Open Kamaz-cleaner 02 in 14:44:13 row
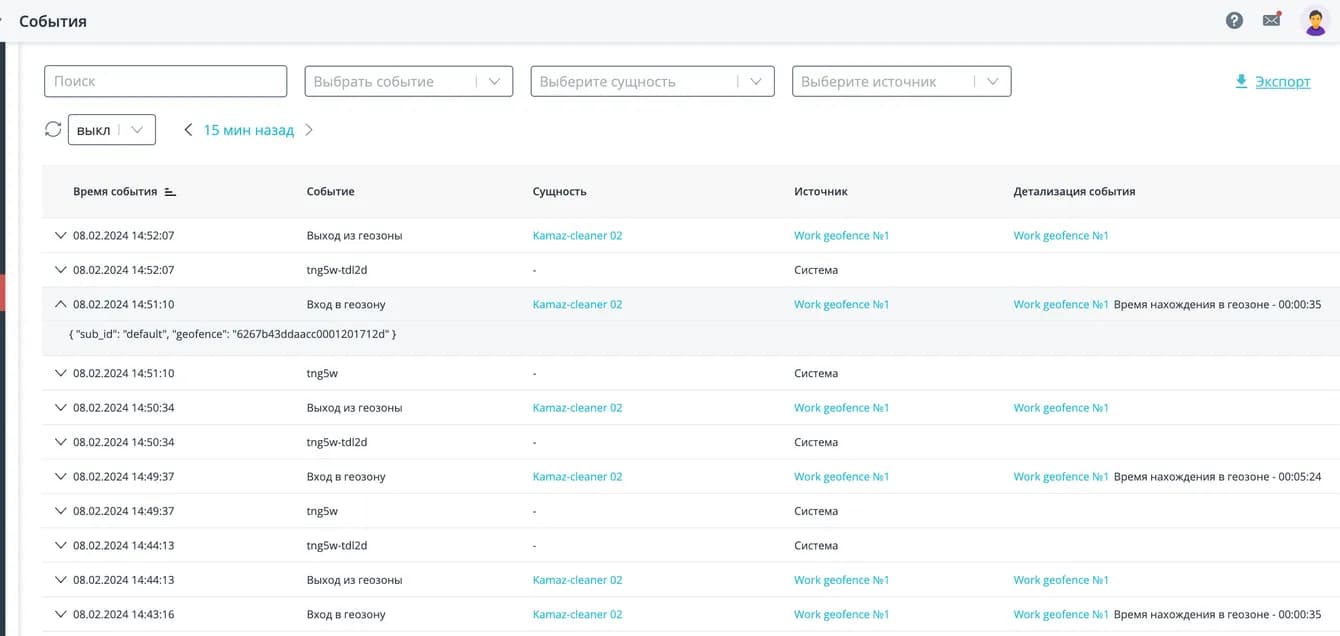Image resolution: width=1340 pixels, height=636 pixels. [577, 580]
